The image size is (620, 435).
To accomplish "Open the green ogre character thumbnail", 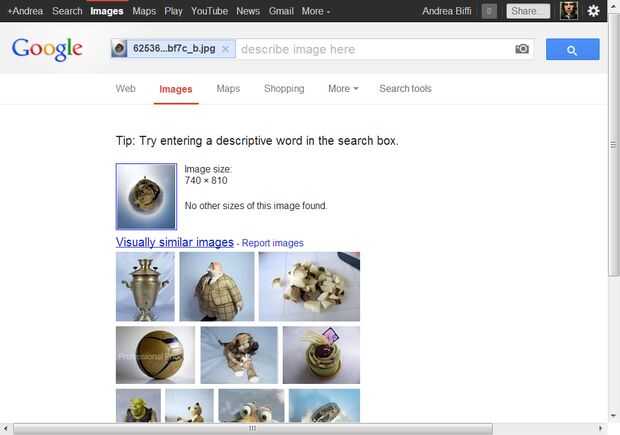I will 138,406.
